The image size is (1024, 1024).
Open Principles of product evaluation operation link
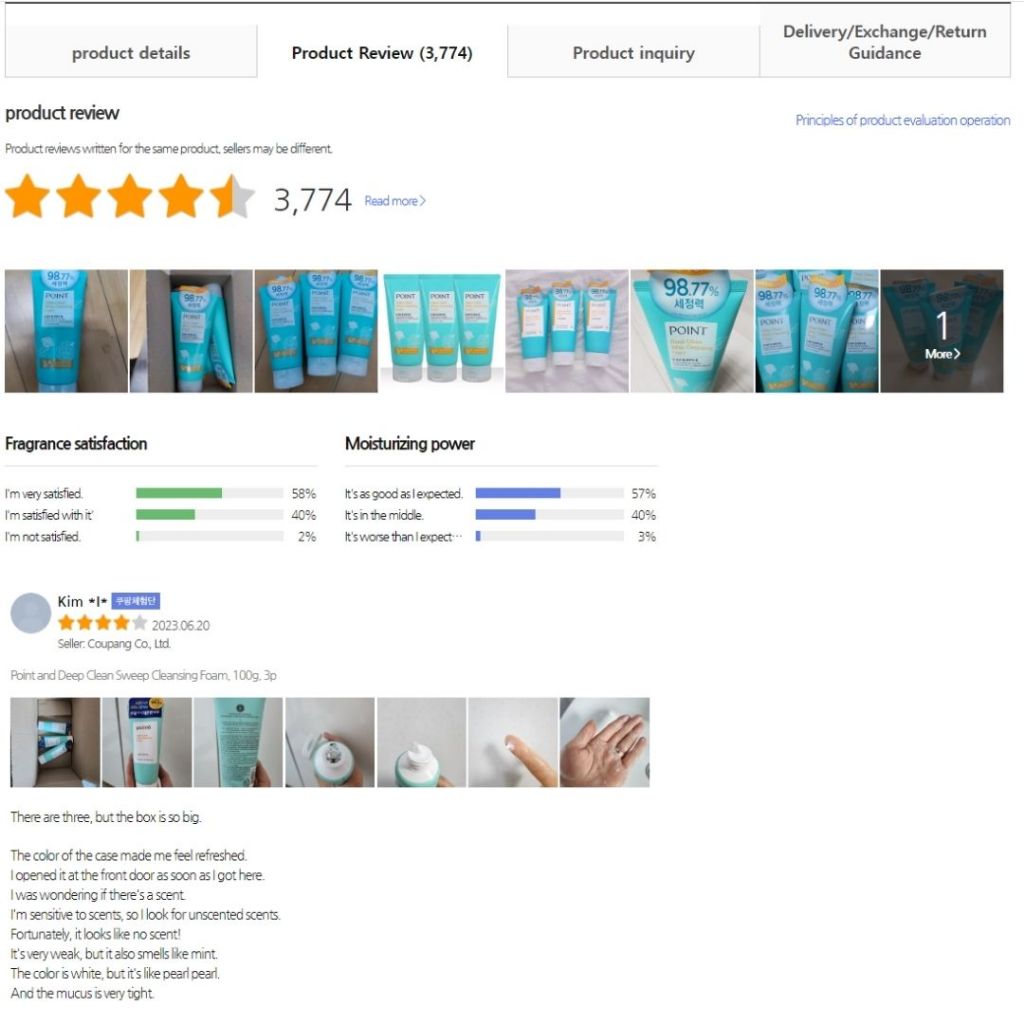click(903, 120)
